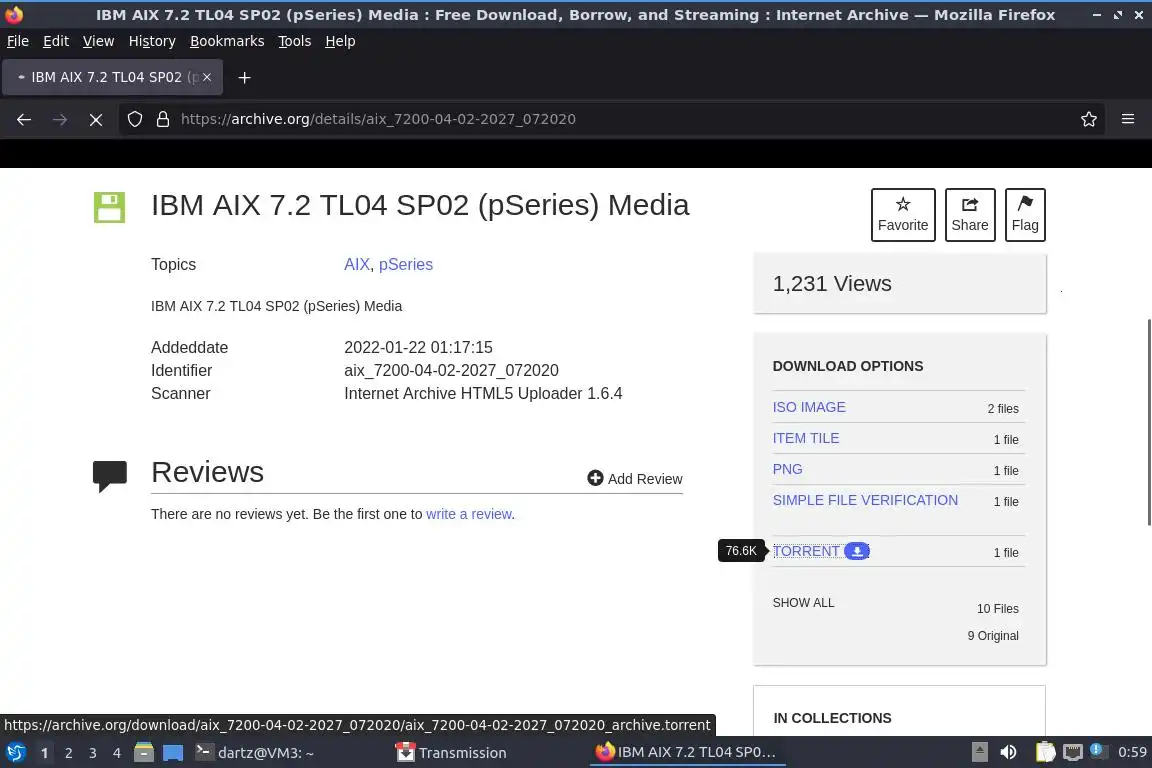Open the Bookmarks menu

227,41
